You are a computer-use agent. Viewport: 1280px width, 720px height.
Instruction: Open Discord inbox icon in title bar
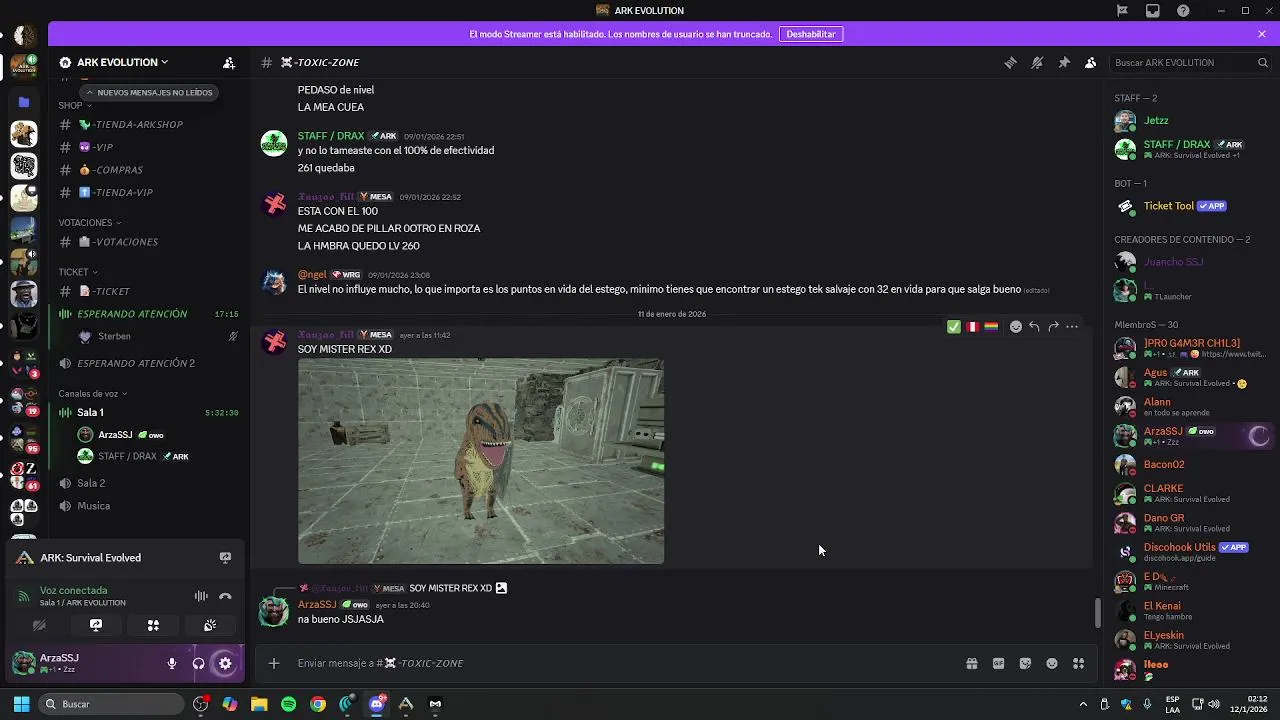click(1153, 11)
